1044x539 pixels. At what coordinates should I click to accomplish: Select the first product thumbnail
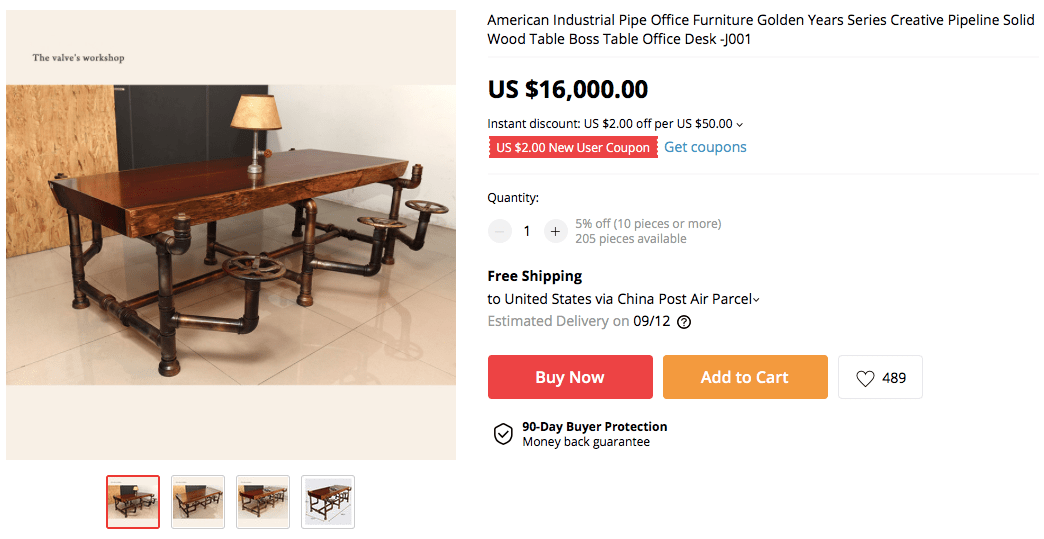[x=133, y=502]
